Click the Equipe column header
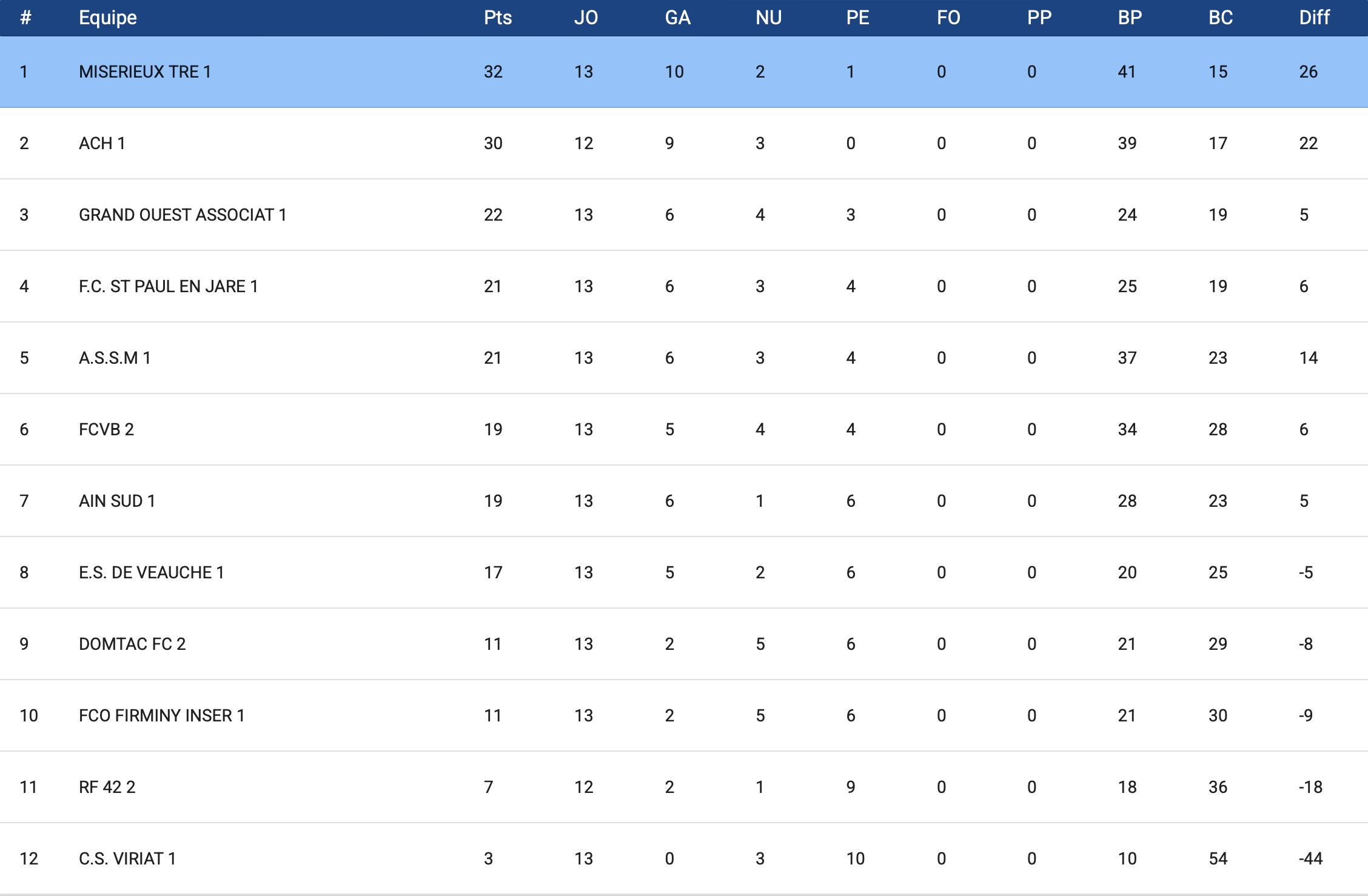 pyautogui.click(x=108, y=18)
